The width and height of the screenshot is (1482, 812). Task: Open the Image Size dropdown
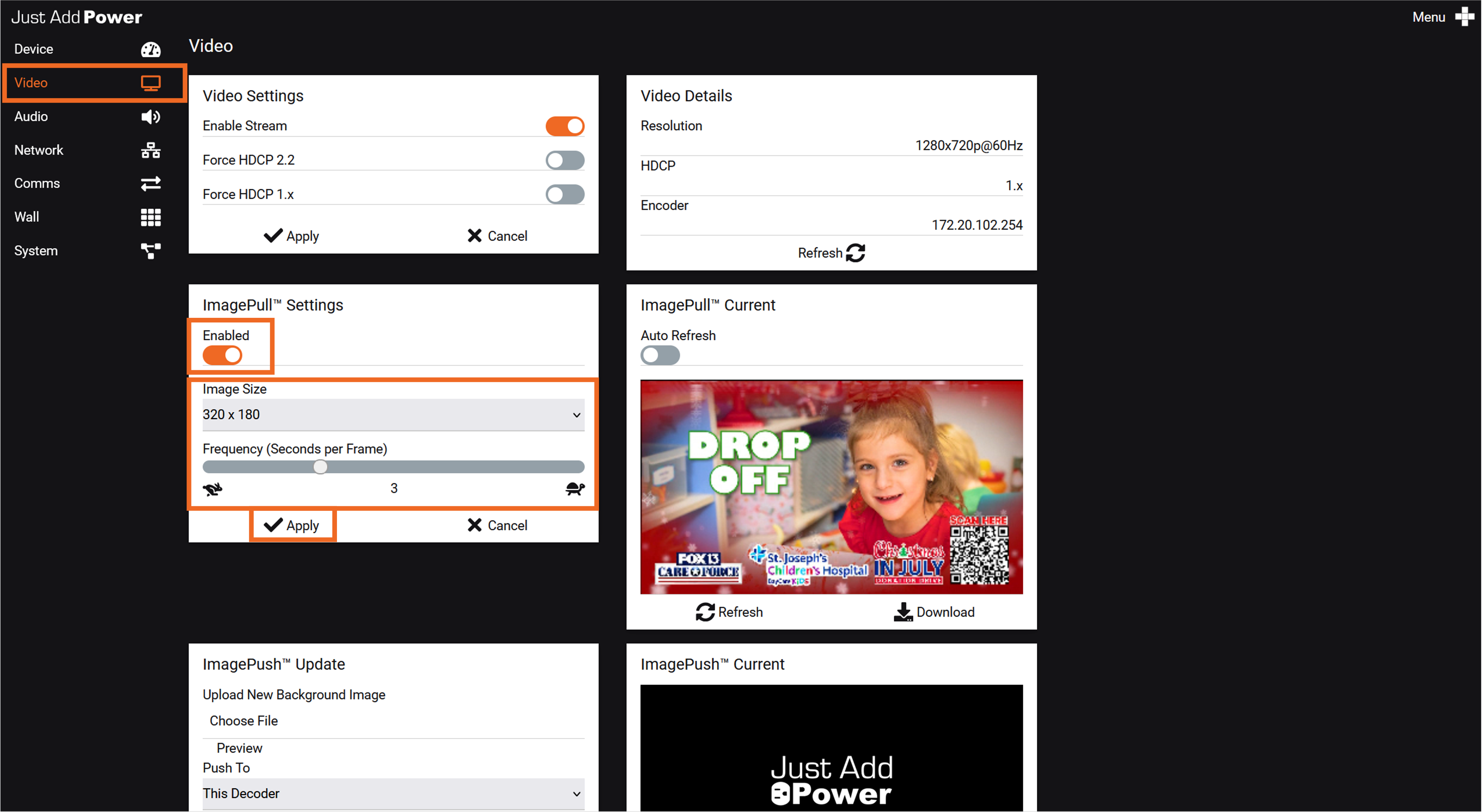point(394,415)
